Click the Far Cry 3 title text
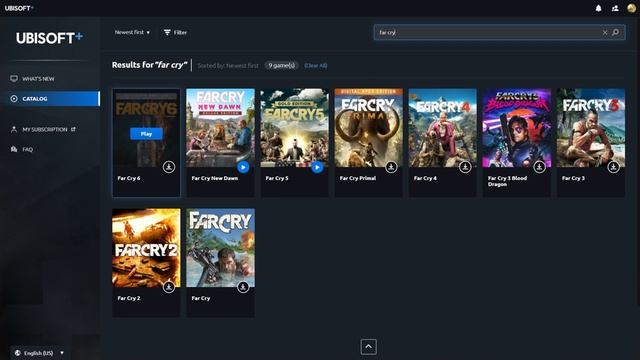Image resolution: width=640 pixels, height=360 pixels. click(x=573, y=178)
